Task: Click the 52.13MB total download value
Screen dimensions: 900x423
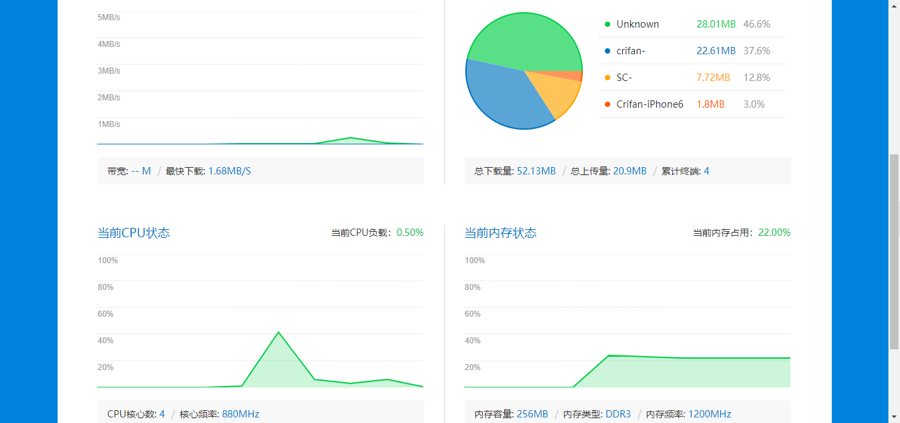Action: [536, 171]
